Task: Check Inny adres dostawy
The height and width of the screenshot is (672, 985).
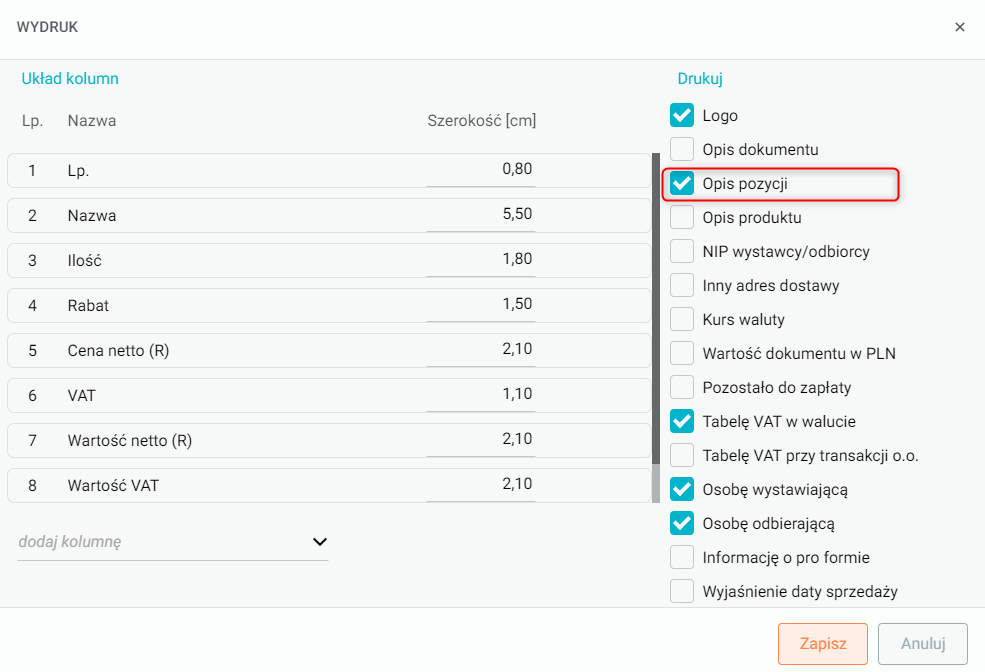Action: click(x=682, y=285)
